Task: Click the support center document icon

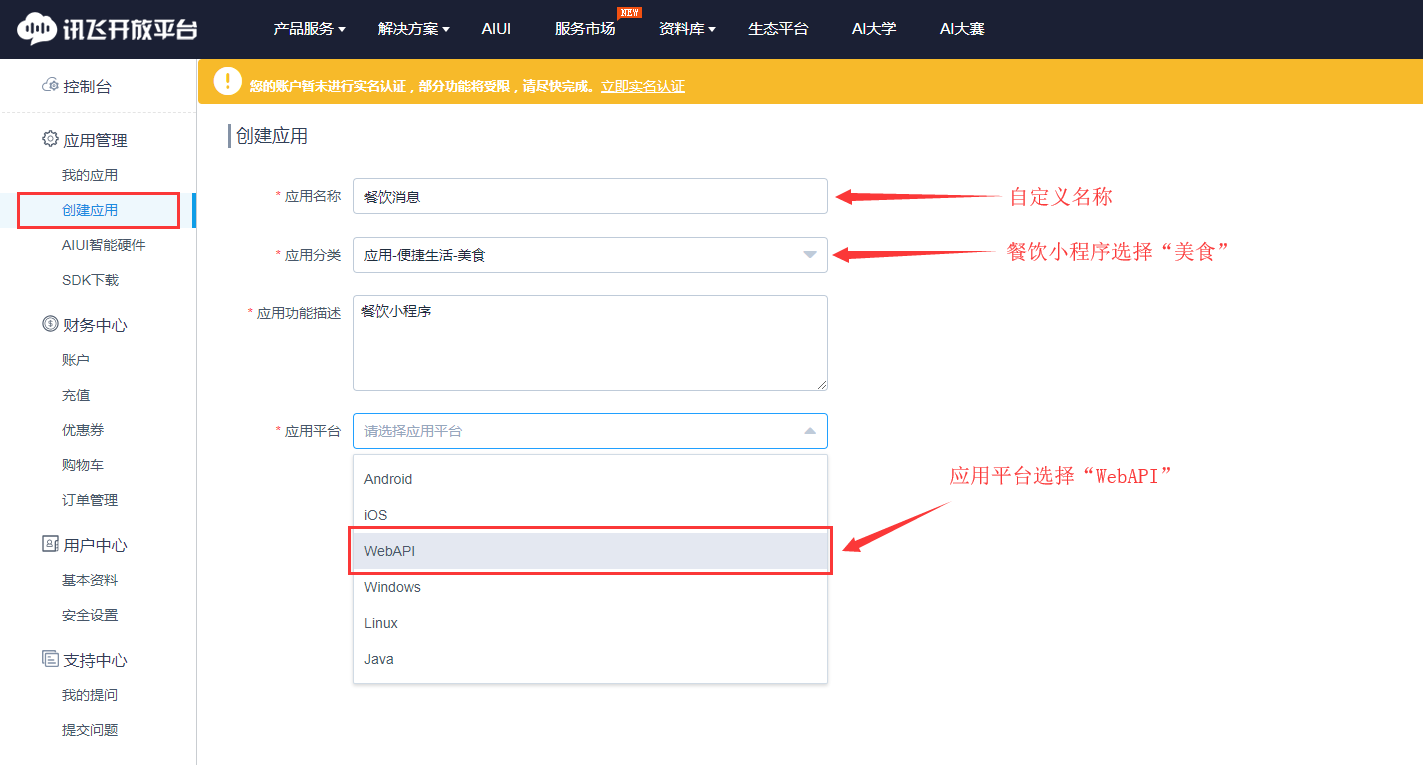Action: [50, 659]
